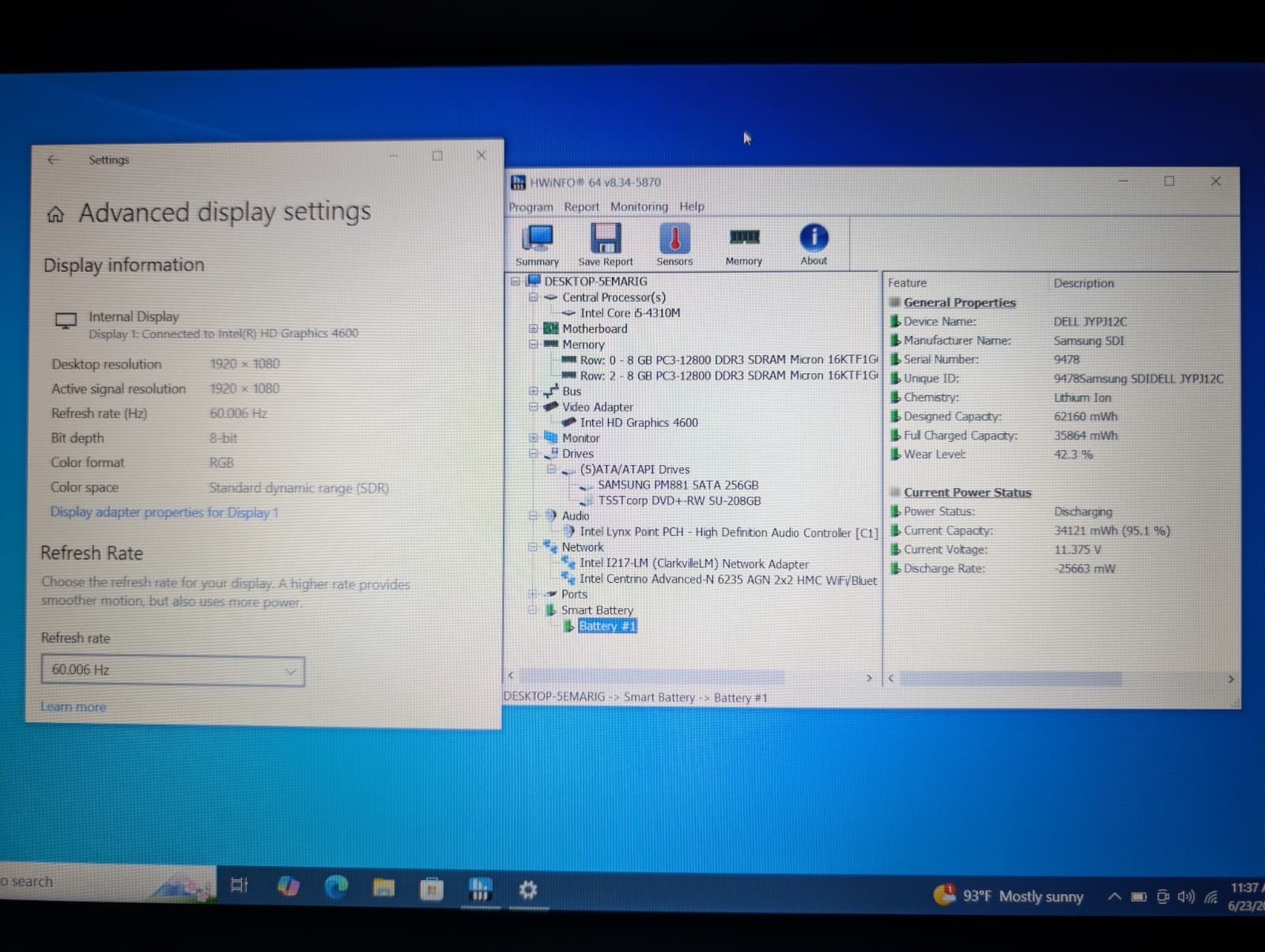Collapse the DESKTOP-5EMARIG root node
Screen dimensions: 1265x952
click(x=515, y=281)
